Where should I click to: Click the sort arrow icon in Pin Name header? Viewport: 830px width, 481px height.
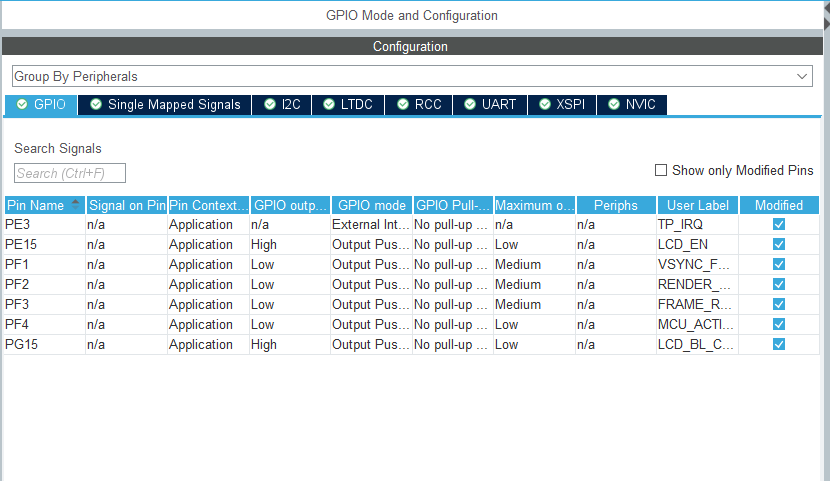pyautogui.click(x=75, y=204)
